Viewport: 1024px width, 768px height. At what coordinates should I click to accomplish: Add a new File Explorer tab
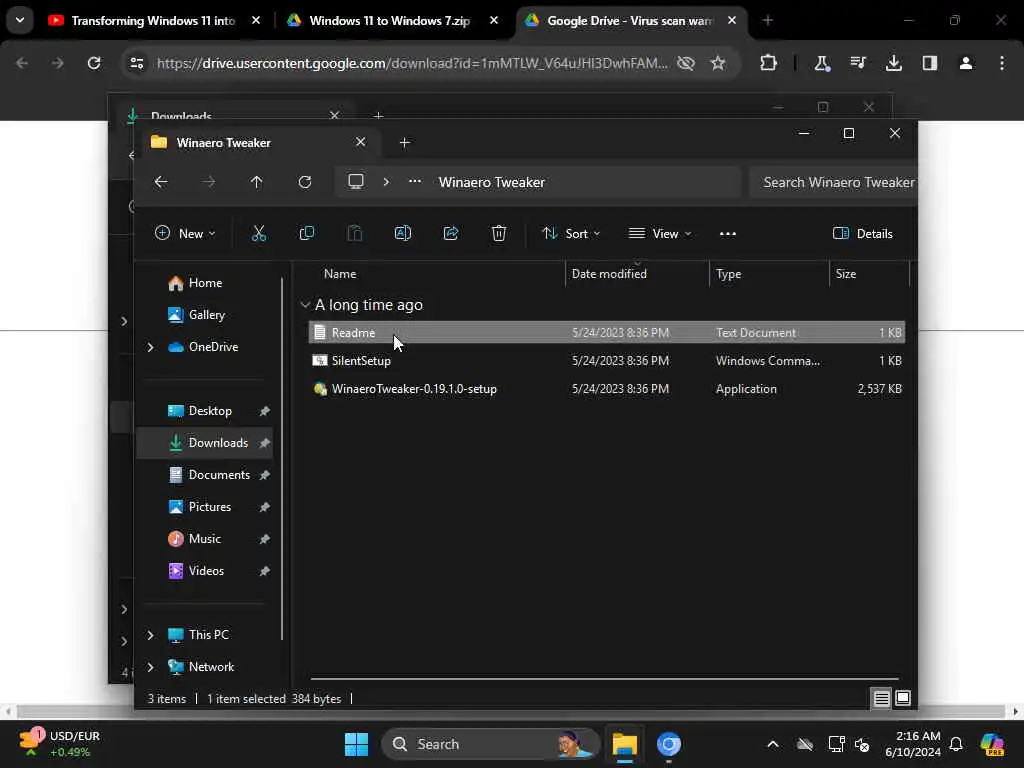(x=404, y=142)
